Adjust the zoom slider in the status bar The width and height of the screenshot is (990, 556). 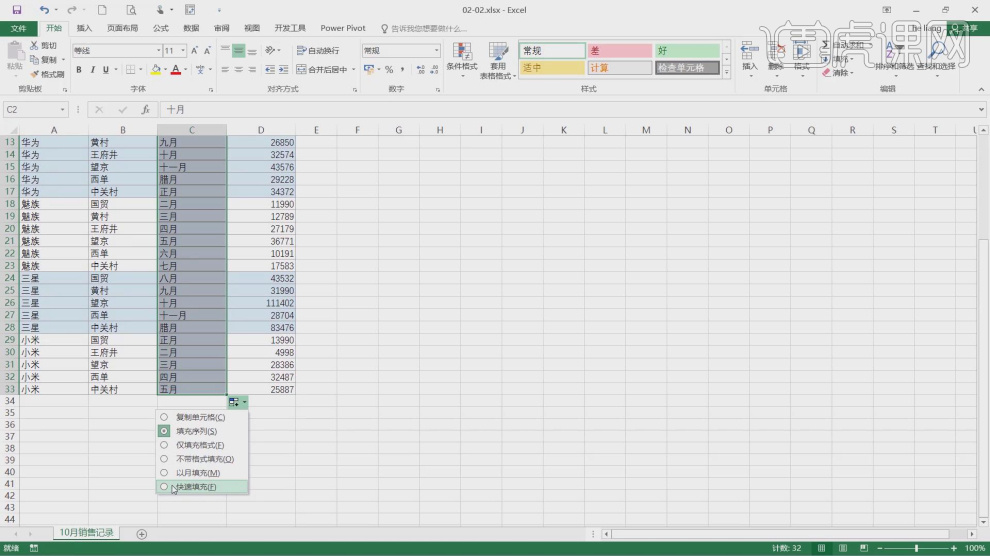[917, 548]
